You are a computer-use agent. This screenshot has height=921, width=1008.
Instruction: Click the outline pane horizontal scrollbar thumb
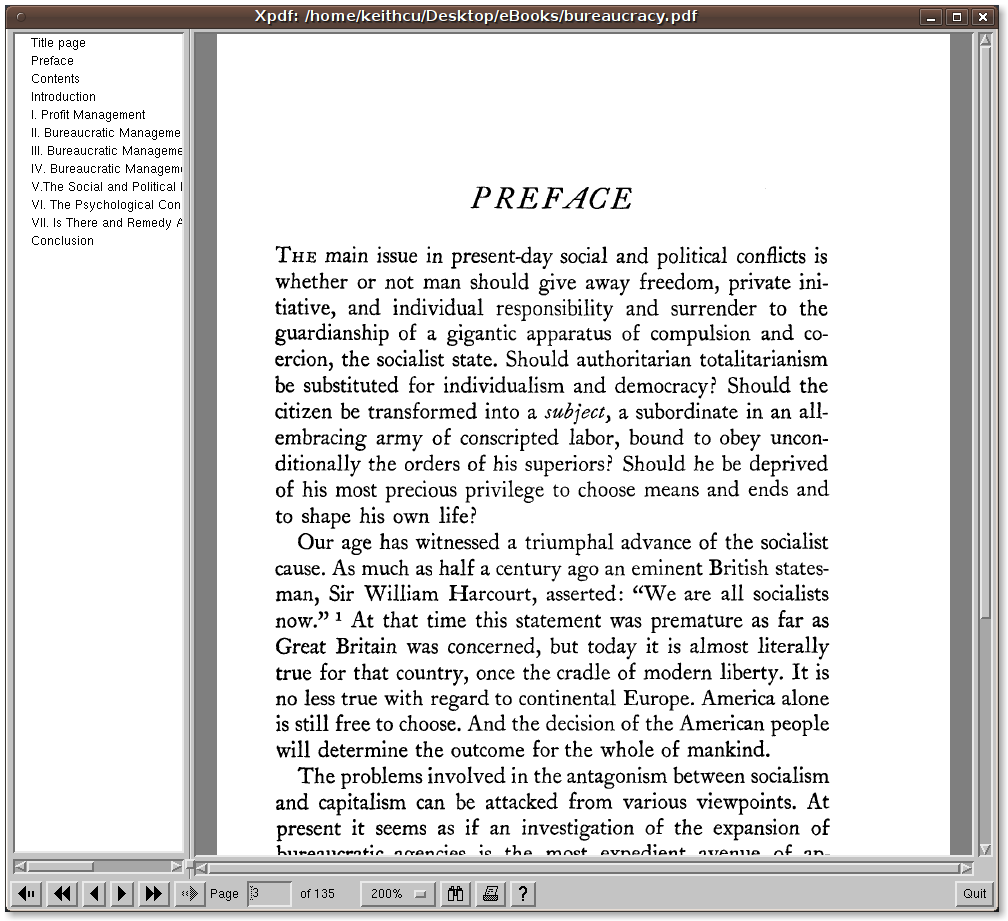[x=60, y=866]
